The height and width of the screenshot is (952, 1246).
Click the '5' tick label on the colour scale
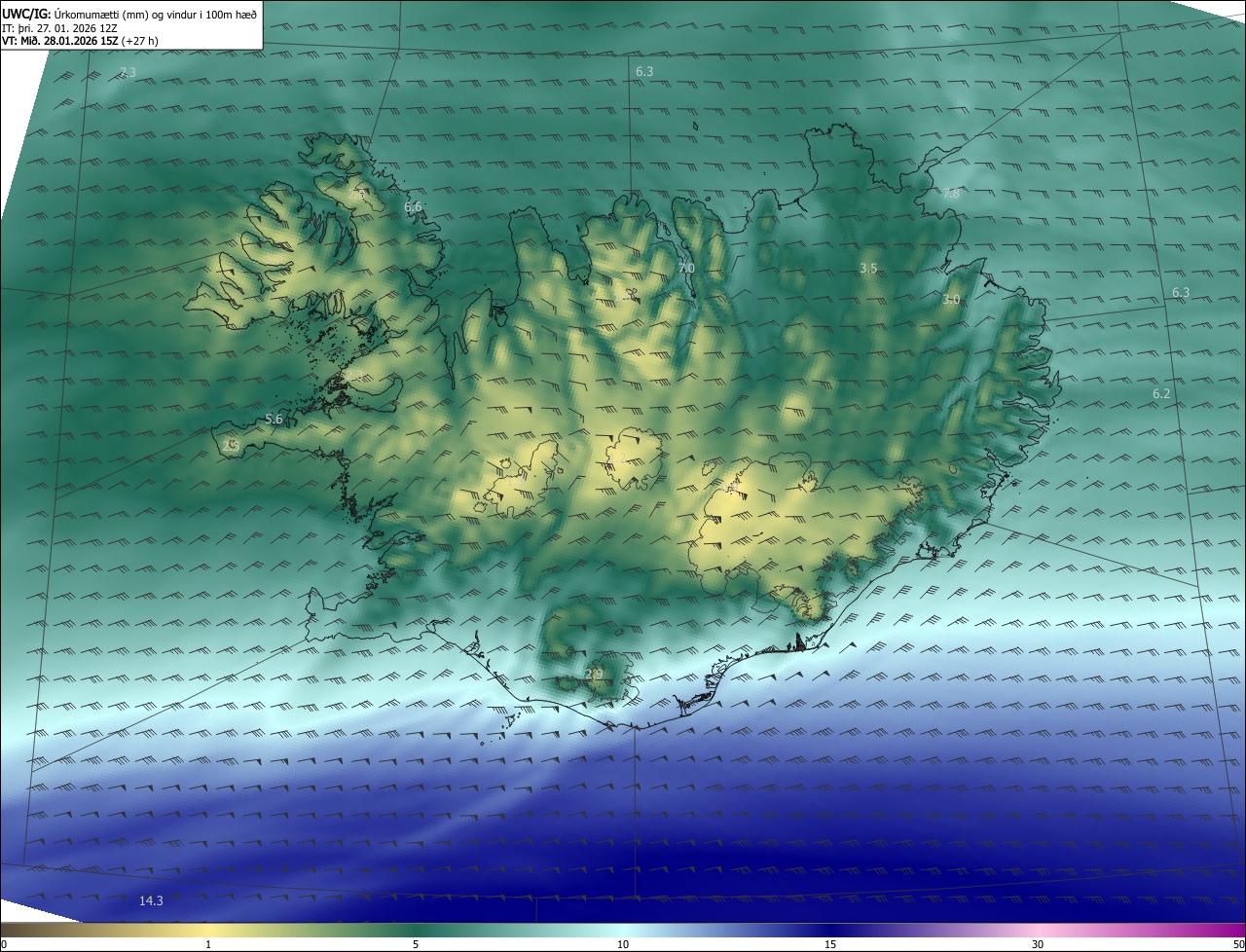(x=416, y=944)
